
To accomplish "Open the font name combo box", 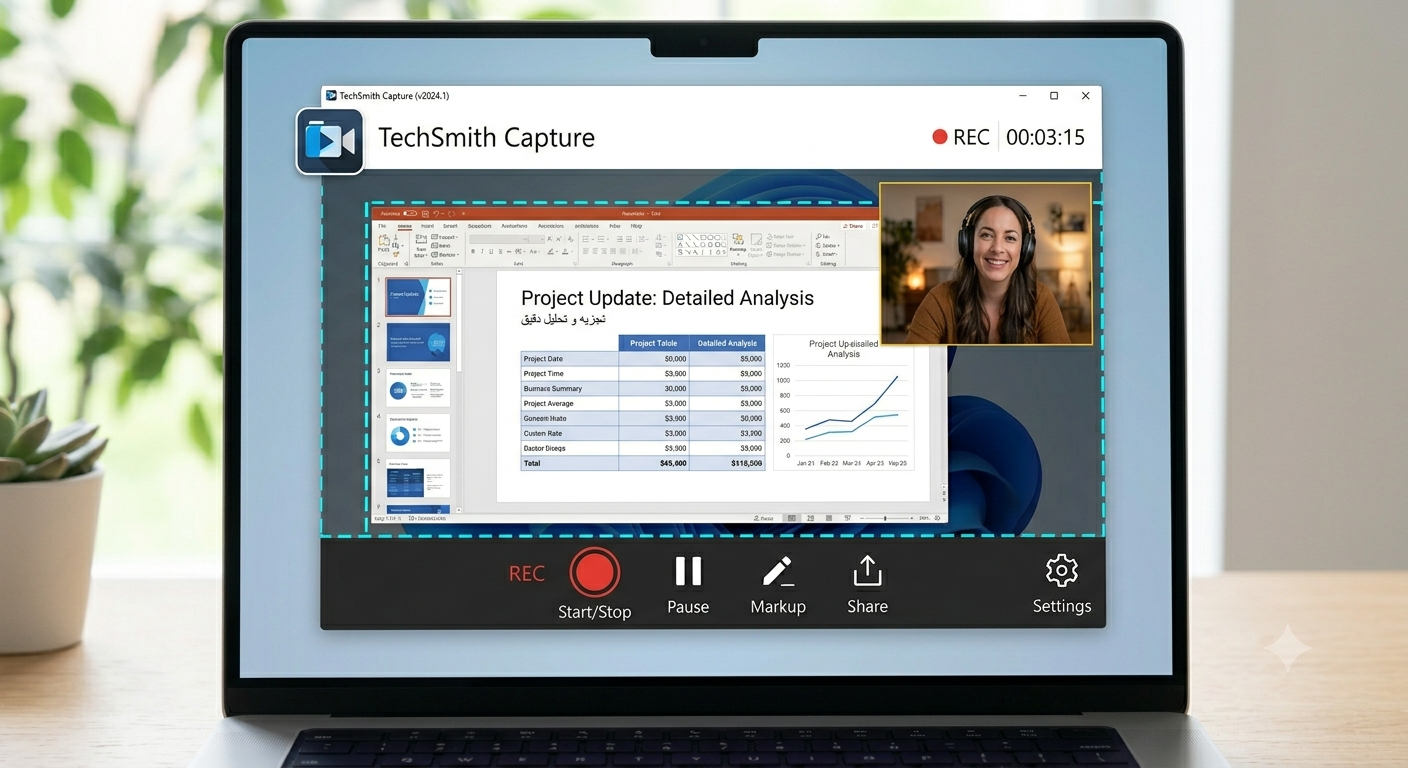I will click(x=506, y=239).
